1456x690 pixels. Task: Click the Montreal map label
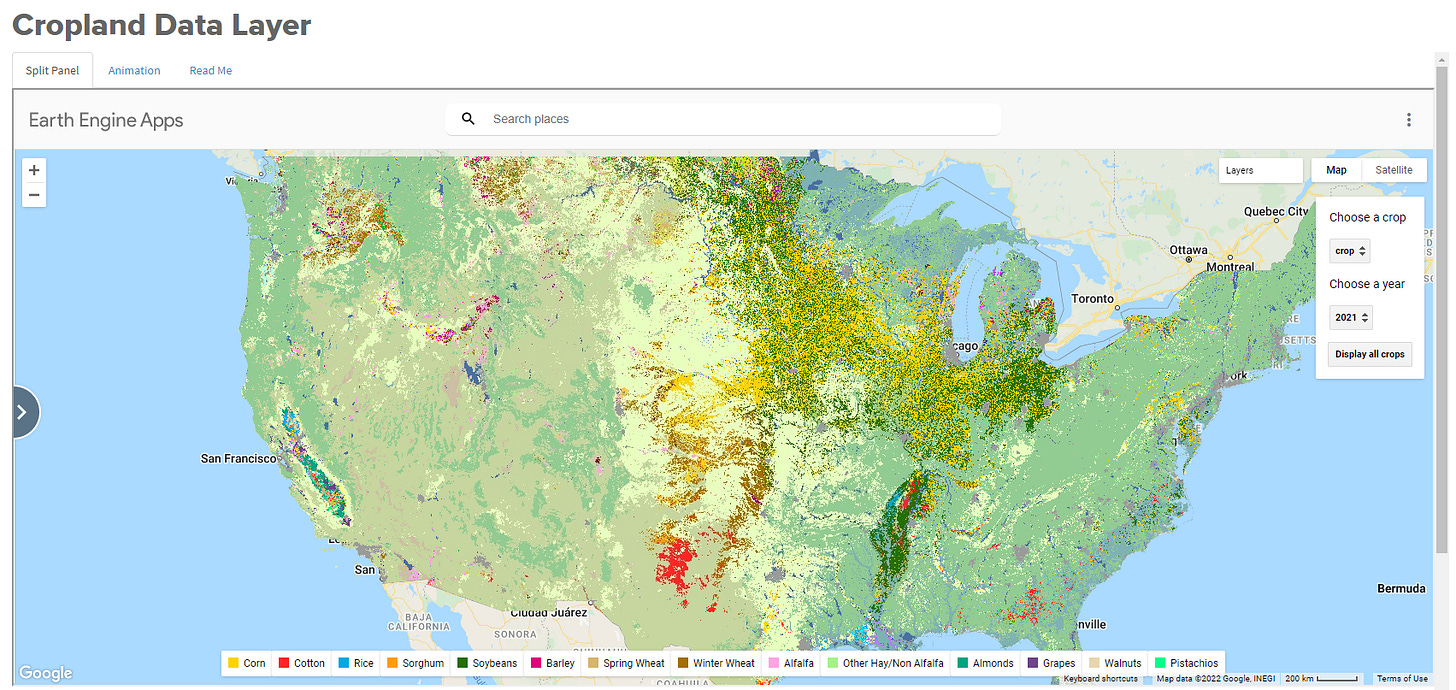pyautogui.click(x=1230, y=267)
